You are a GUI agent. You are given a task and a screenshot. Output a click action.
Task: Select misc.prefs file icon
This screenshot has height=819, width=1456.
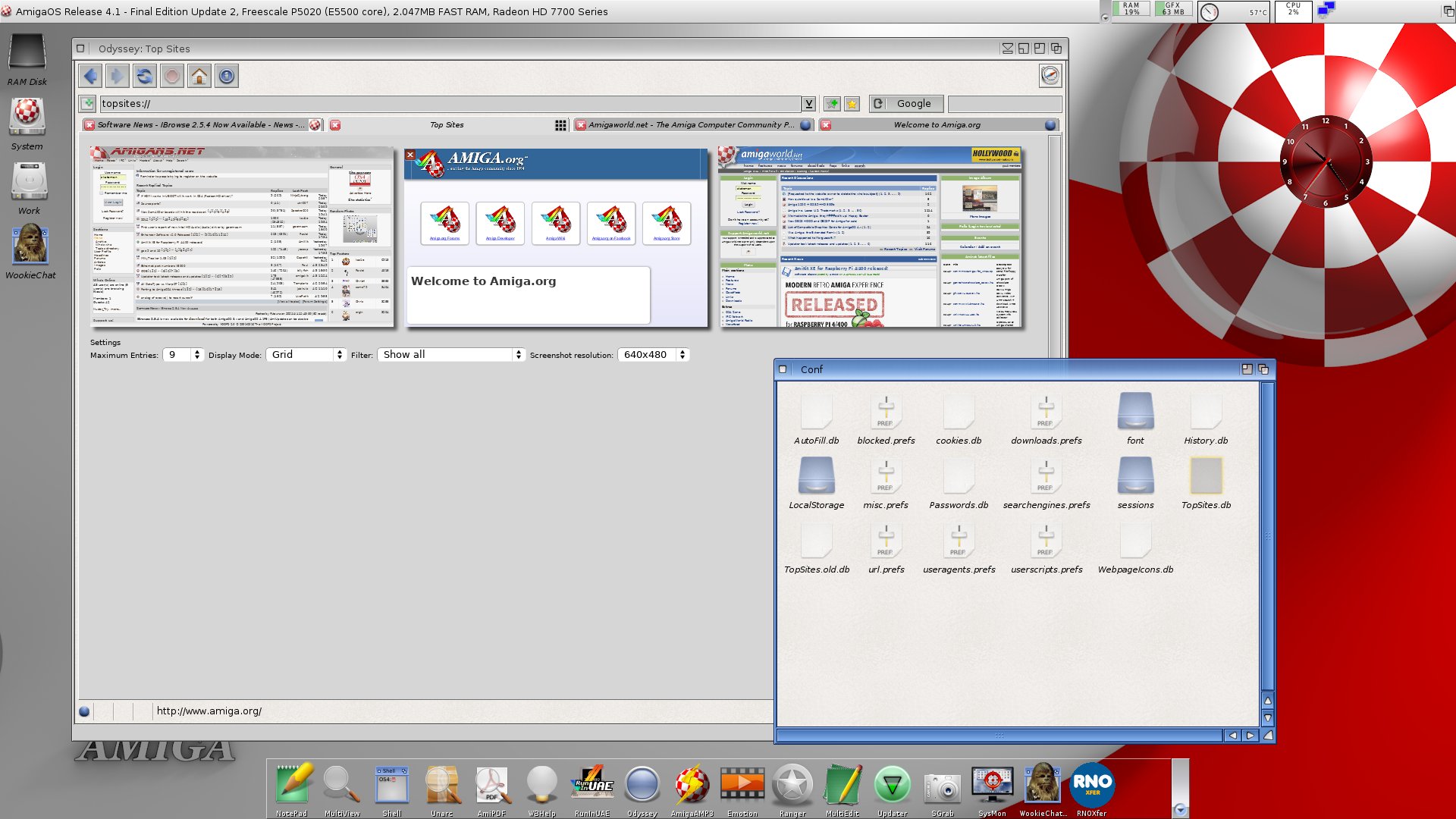tap(886, 484)
